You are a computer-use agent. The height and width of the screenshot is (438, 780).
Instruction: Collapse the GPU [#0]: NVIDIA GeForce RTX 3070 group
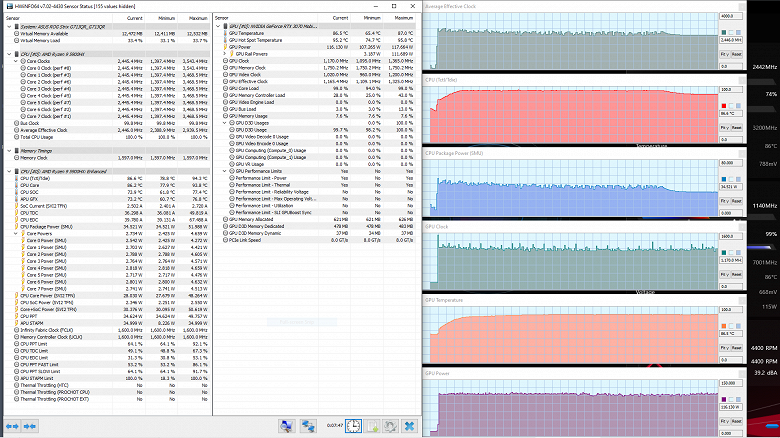tap(218, 26)
